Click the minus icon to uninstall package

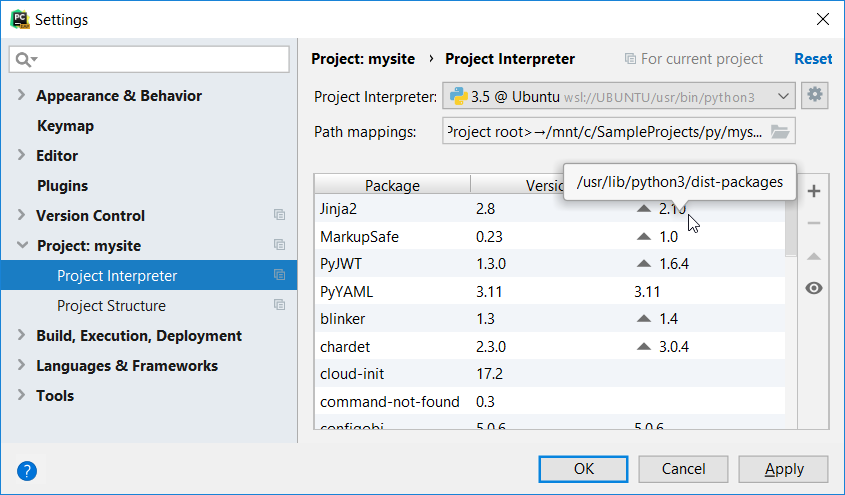pyautogui.click(x=814, y=223)
